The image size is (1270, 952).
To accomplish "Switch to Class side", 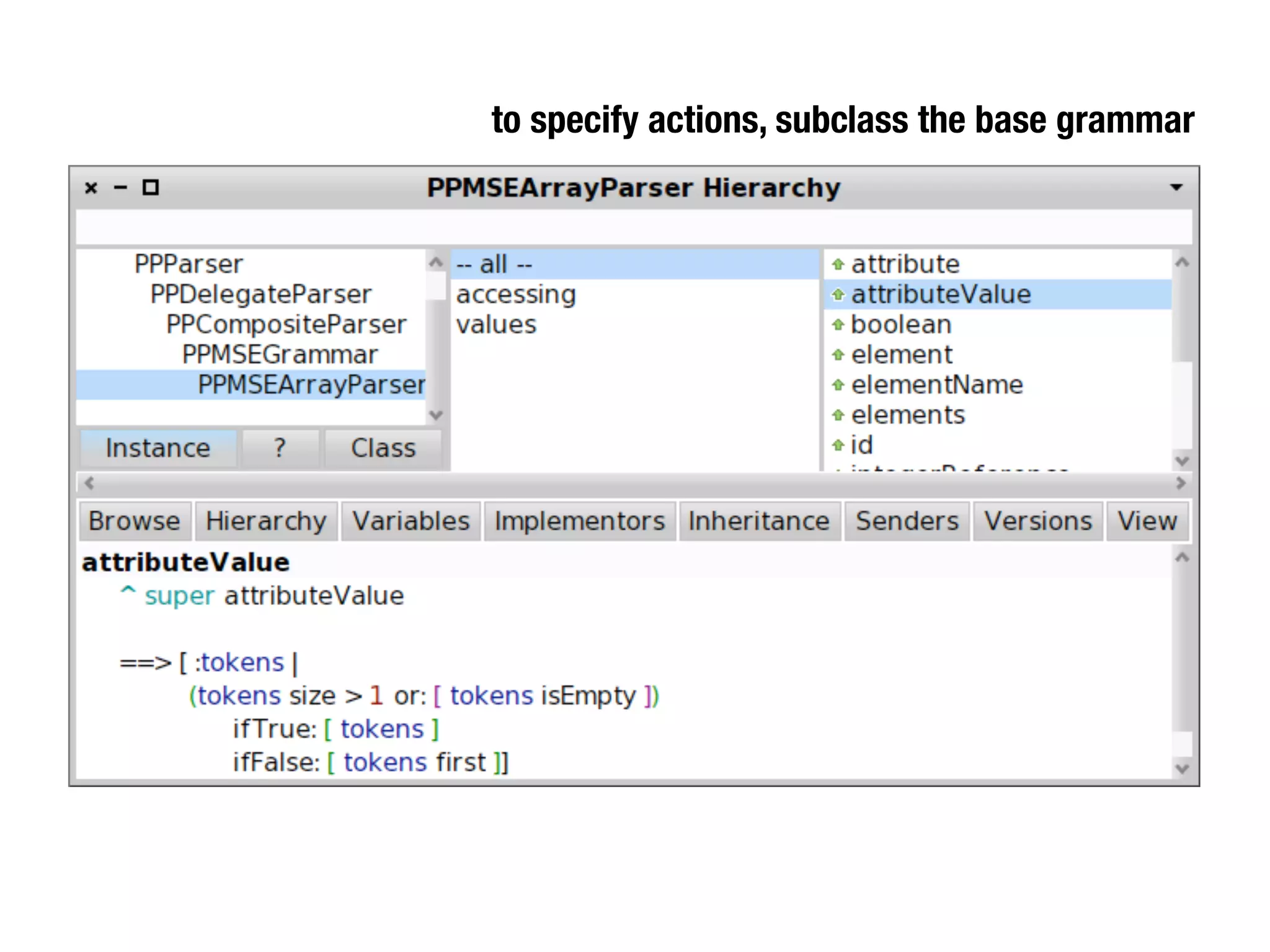I will click(x=383, y=448).
